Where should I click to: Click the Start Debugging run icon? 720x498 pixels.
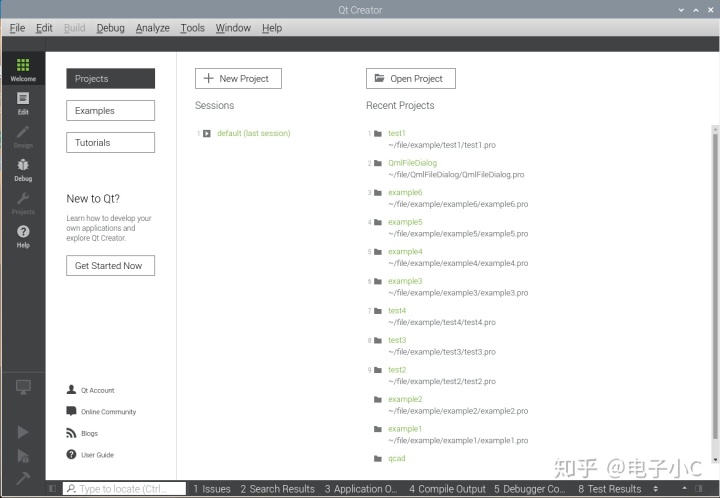[23, 456]
